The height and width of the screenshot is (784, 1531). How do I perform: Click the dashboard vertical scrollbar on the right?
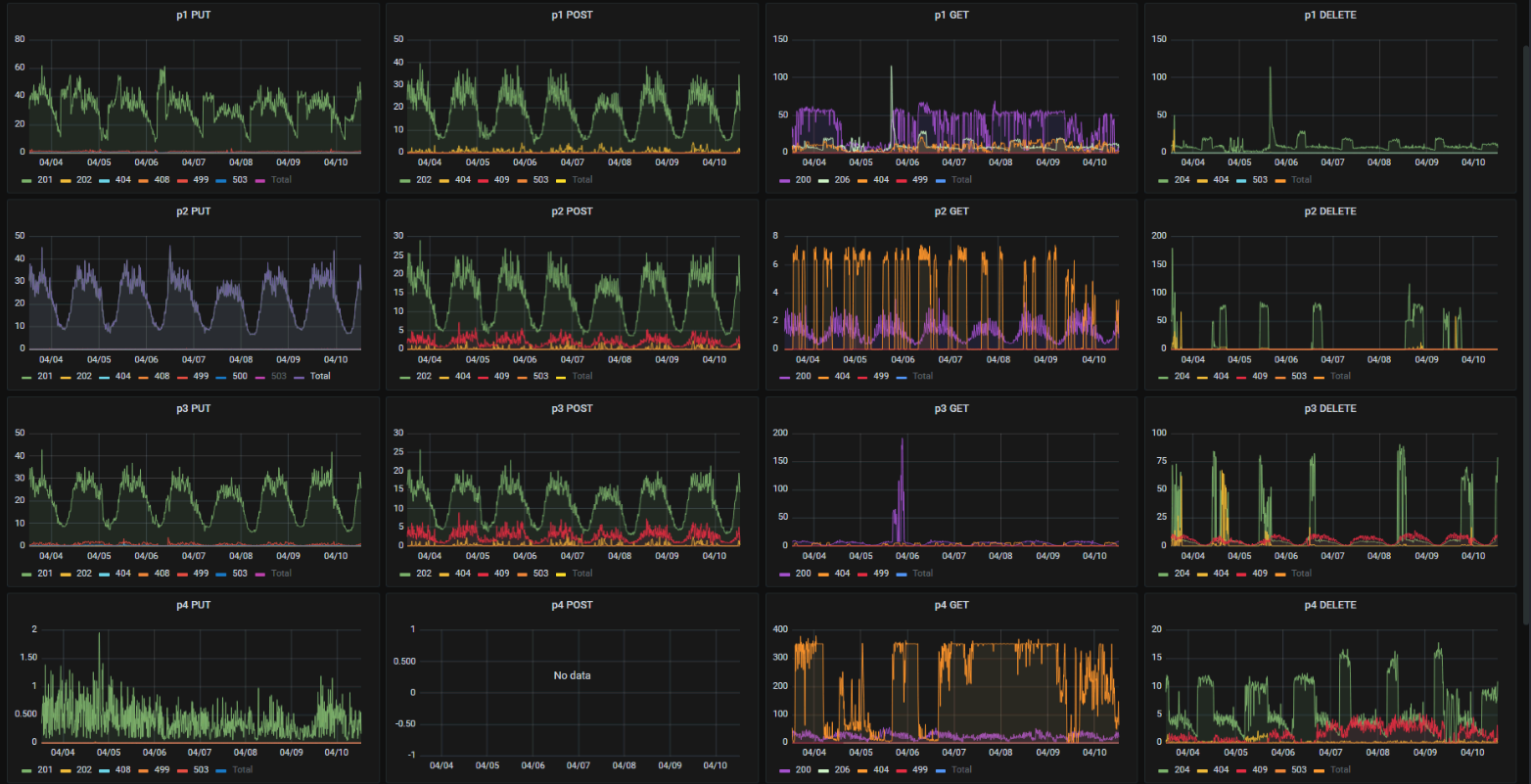point(1525,333)
